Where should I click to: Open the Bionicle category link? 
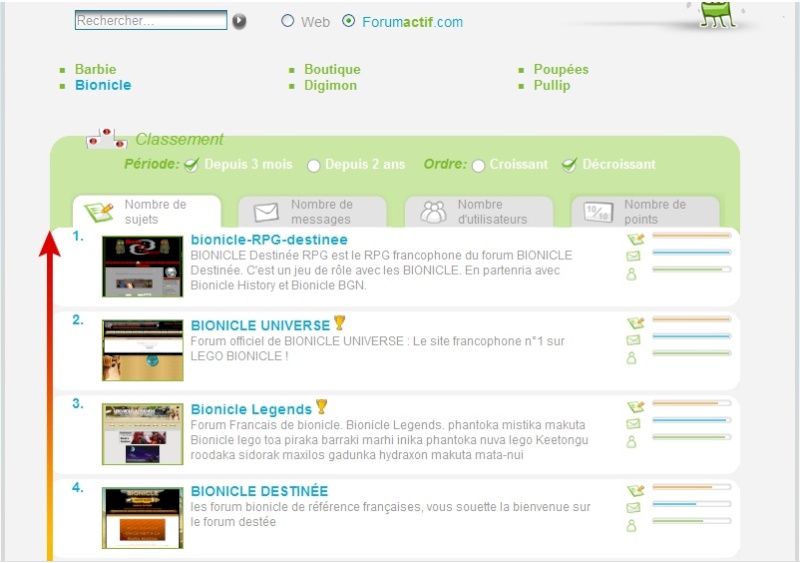(x=103, y=85)
